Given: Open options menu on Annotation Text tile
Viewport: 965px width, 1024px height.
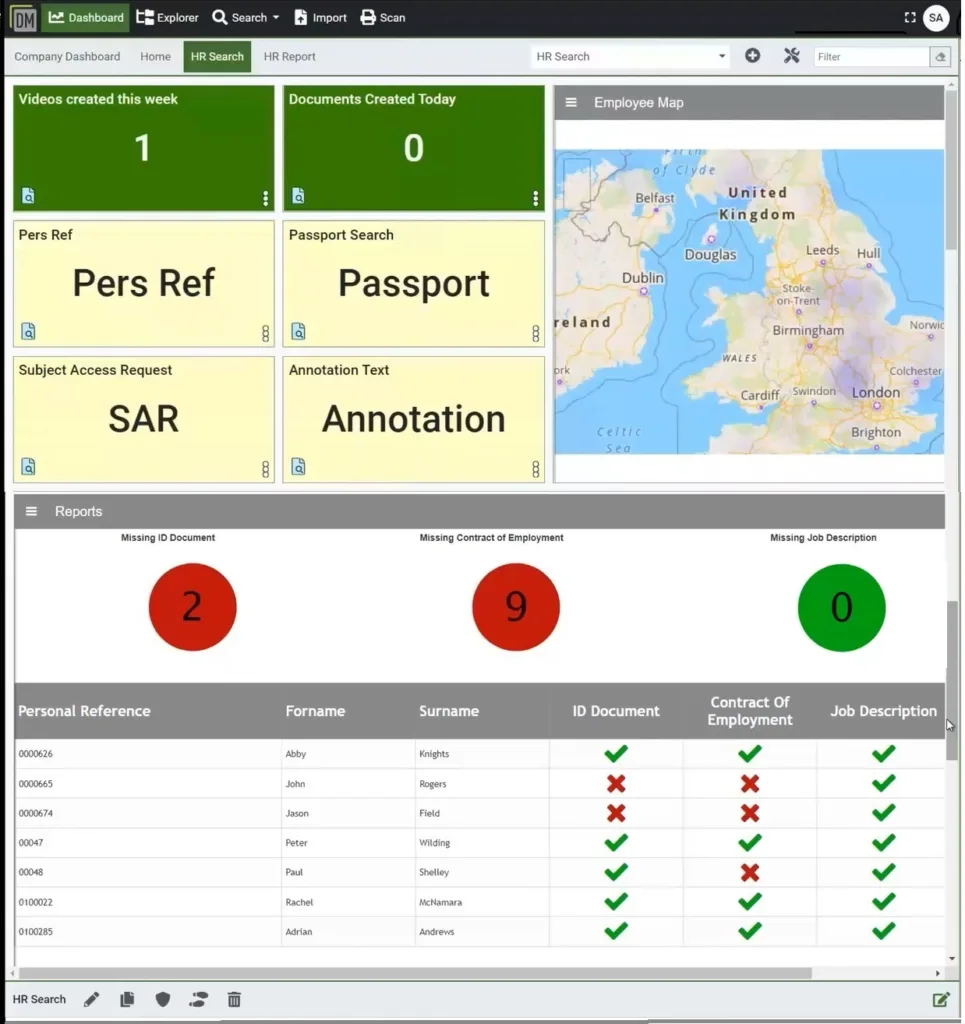Looking at the screenshot, I should pyautogui.click(x=535, y=469).
